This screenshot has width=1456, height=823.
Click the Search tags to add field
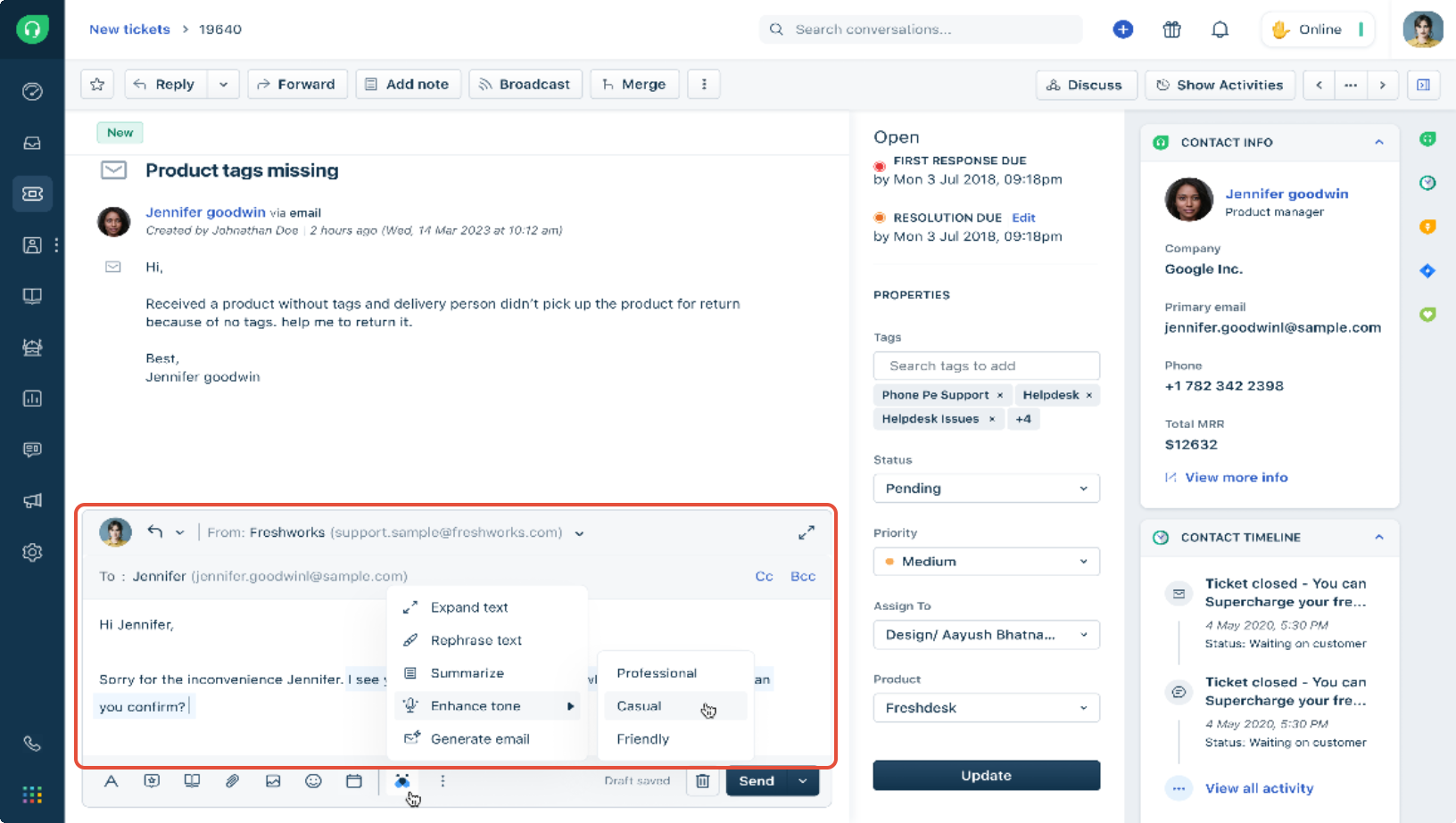(986, 366)
